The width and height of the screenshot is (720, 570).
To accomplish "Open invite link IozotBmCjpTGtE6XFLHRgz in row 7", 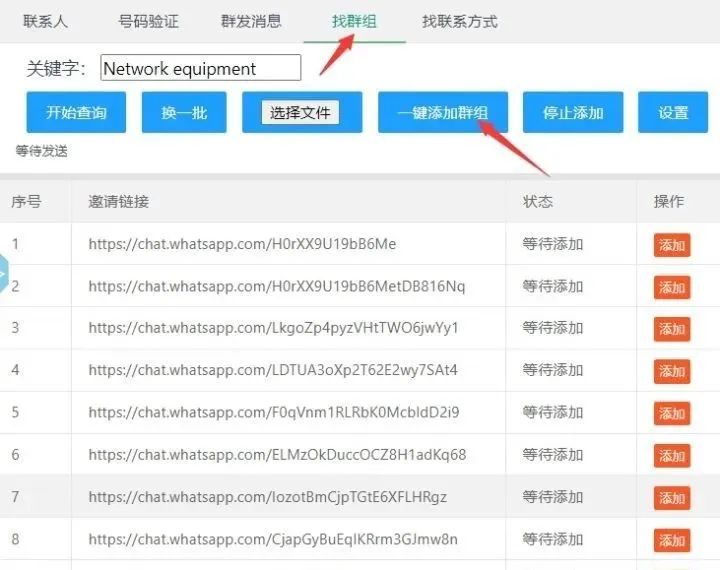I will click(x=268, y=497).
